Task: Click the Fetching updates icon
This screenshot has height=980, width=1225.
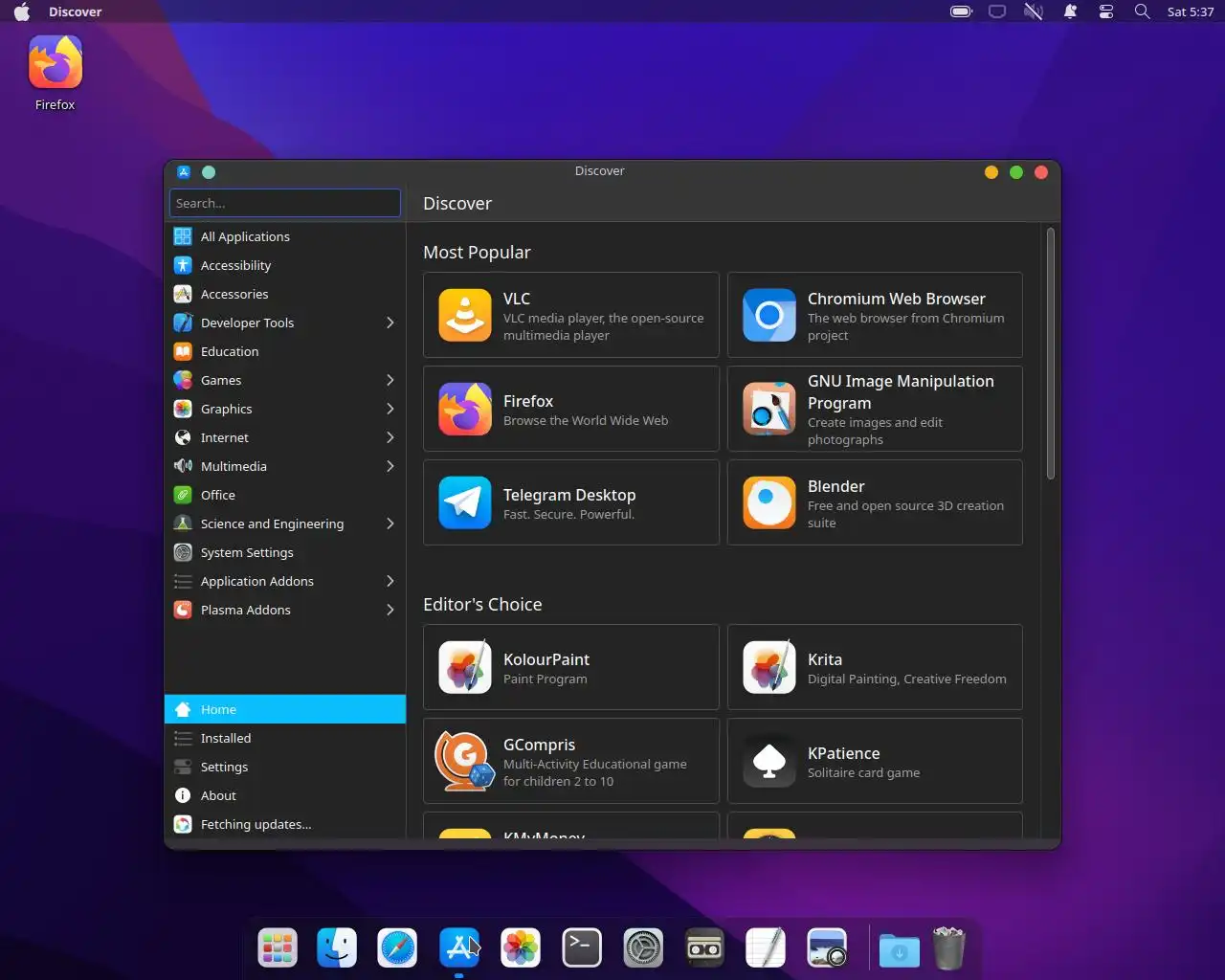Action: pos(183,824)
